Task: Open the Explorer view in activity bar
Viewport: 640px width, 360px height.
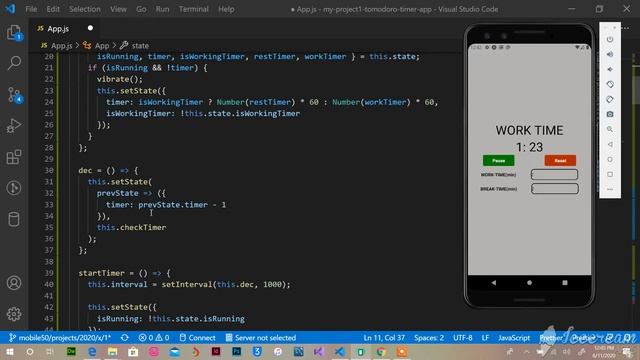Action: pyautogui.click(x=14, y=33)
